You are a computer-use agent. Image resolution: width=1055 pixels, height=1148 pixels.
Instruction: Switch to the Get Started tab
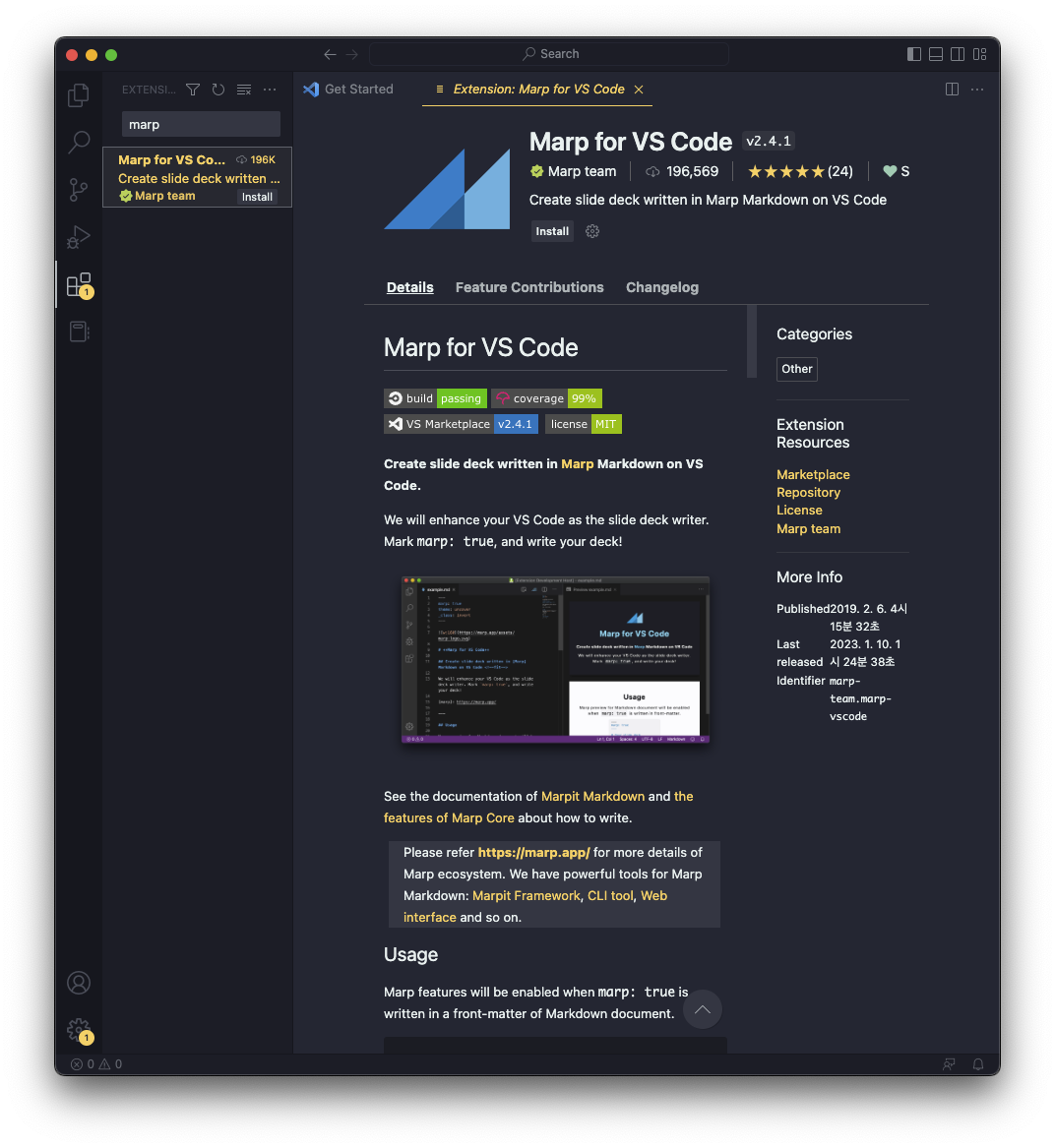pyautogui.click(x=348, y=90)
